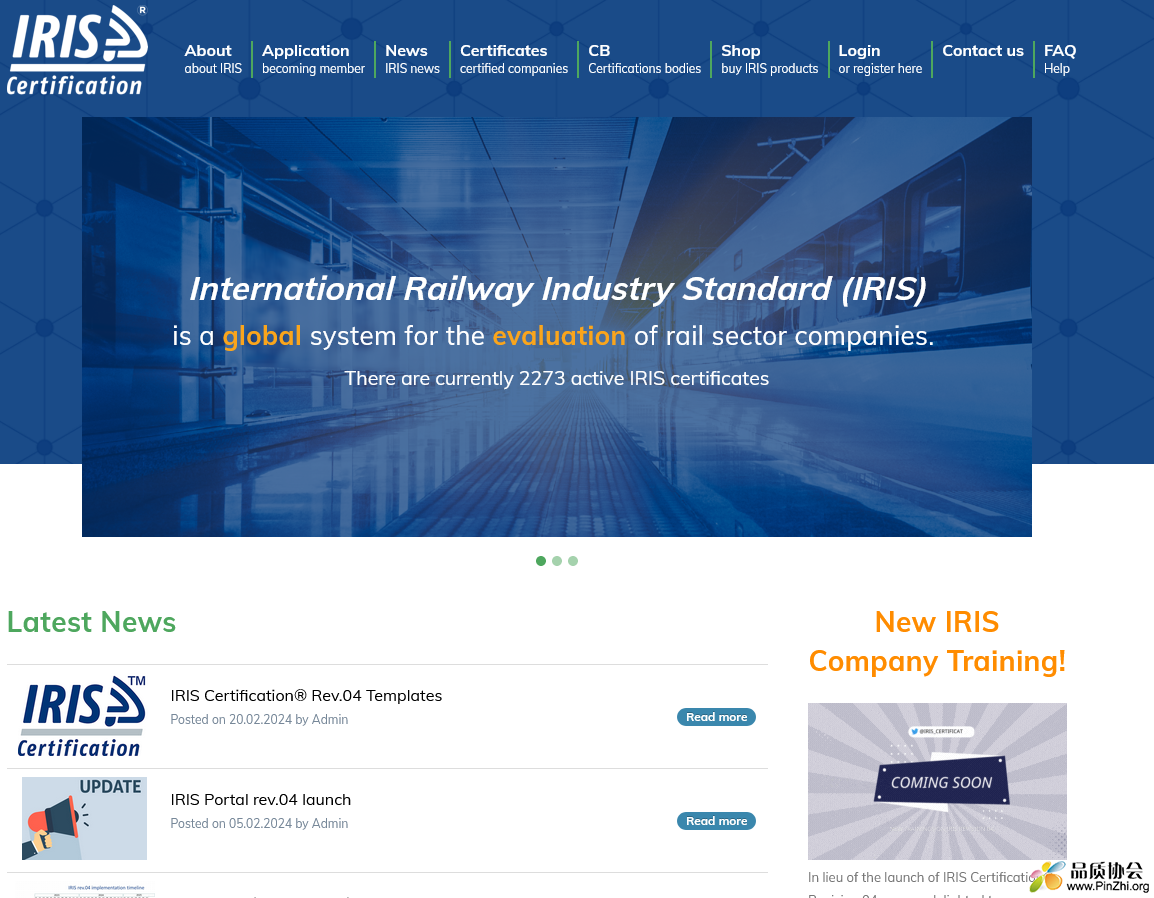Click the Posted on 05.02.2024 by Admin text
1154x898 pixels.
click(259, 823)
